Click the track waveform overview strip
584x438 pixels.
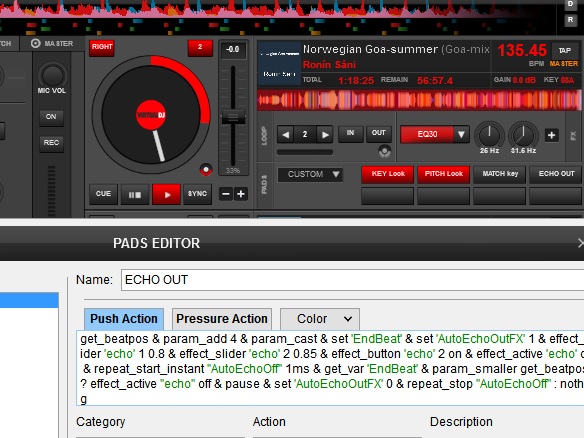[x=419, y=100]
